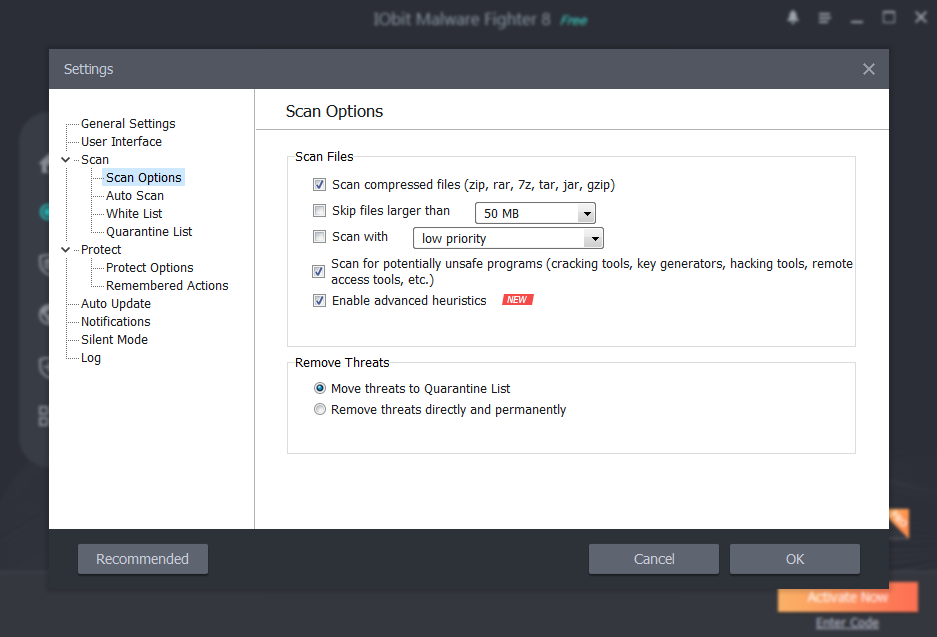The height and width of the screenshot is (637, 937).
Task: Toggle Scan for potentially unsafe programs checkbox
Action: coord(320,271)
